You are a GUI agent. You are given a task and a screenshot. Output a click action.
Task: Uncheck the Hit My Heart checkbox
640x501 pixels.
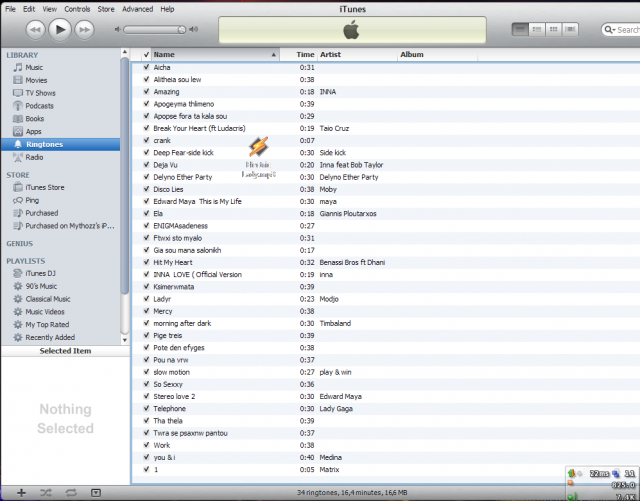tap(146, 262)
